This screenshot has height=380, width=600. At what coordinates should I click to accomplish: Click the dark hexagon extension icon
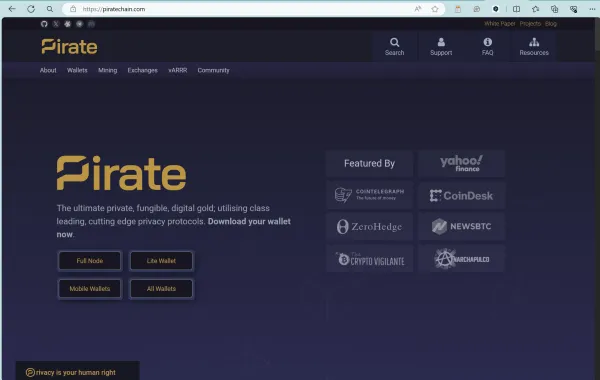tap(496, 9)
